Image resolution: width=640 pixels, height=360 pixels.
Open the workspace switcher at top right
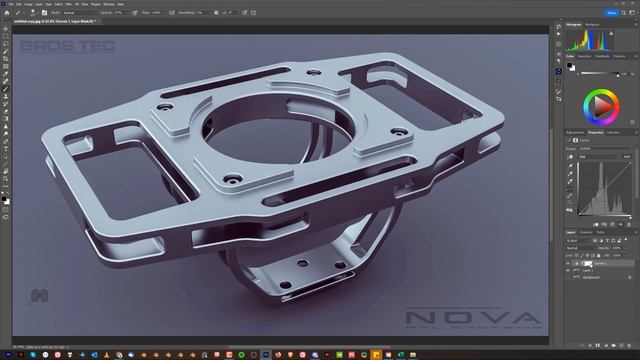(632, 13)
